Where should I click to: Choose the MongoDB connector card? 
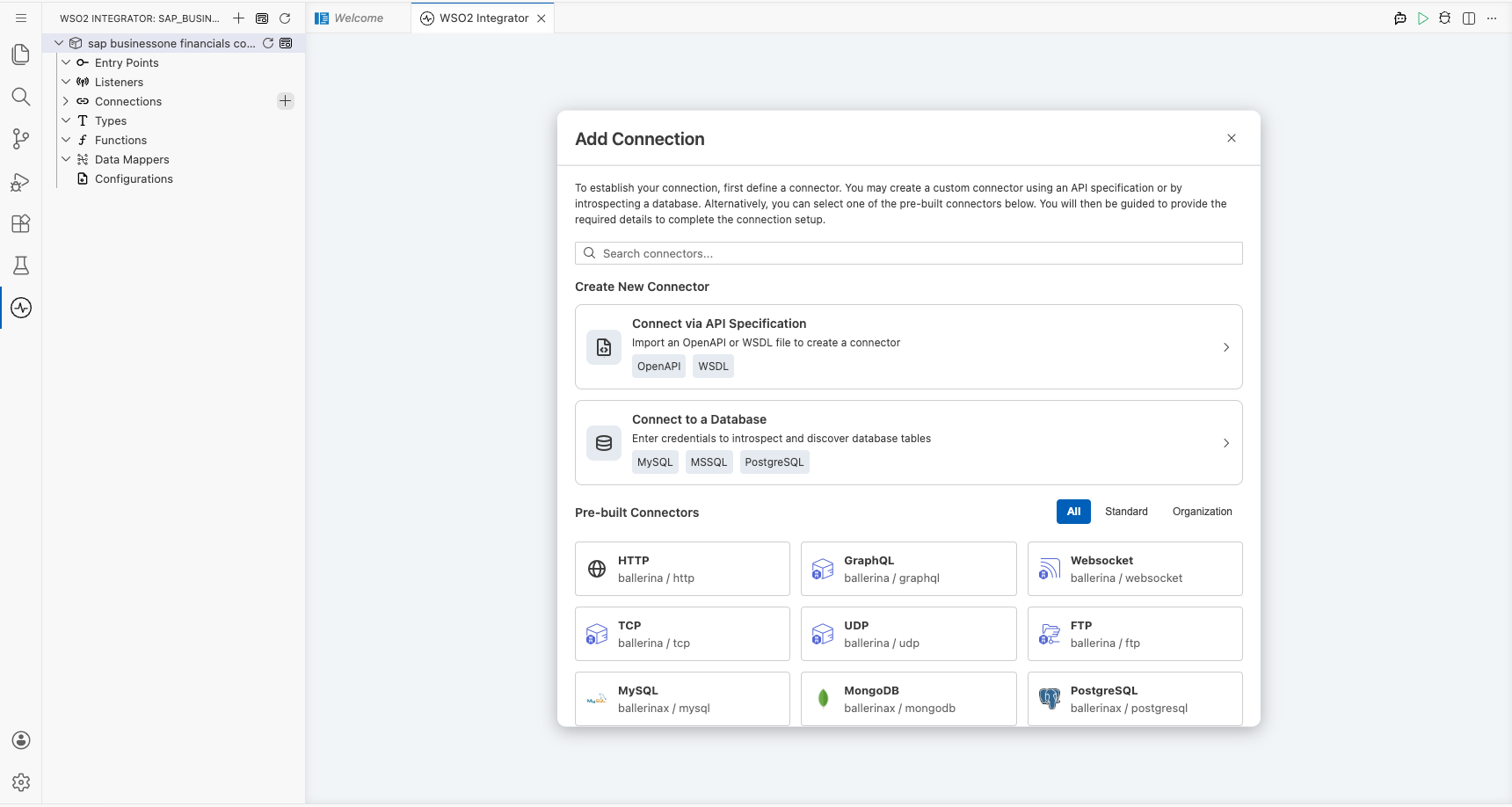tap(909, 699)
